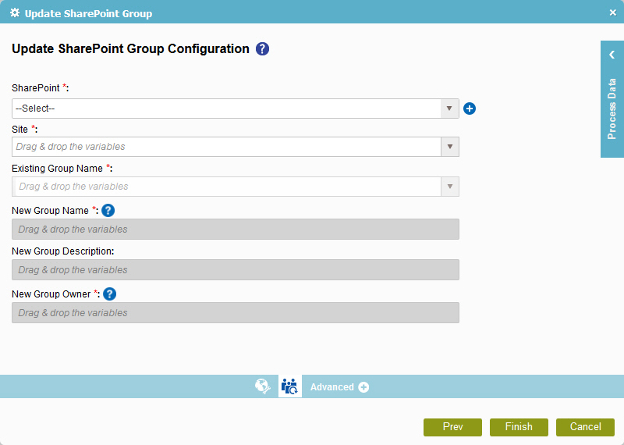Click the New Group Name field
The image size is (624, 445).
(235, 229)
